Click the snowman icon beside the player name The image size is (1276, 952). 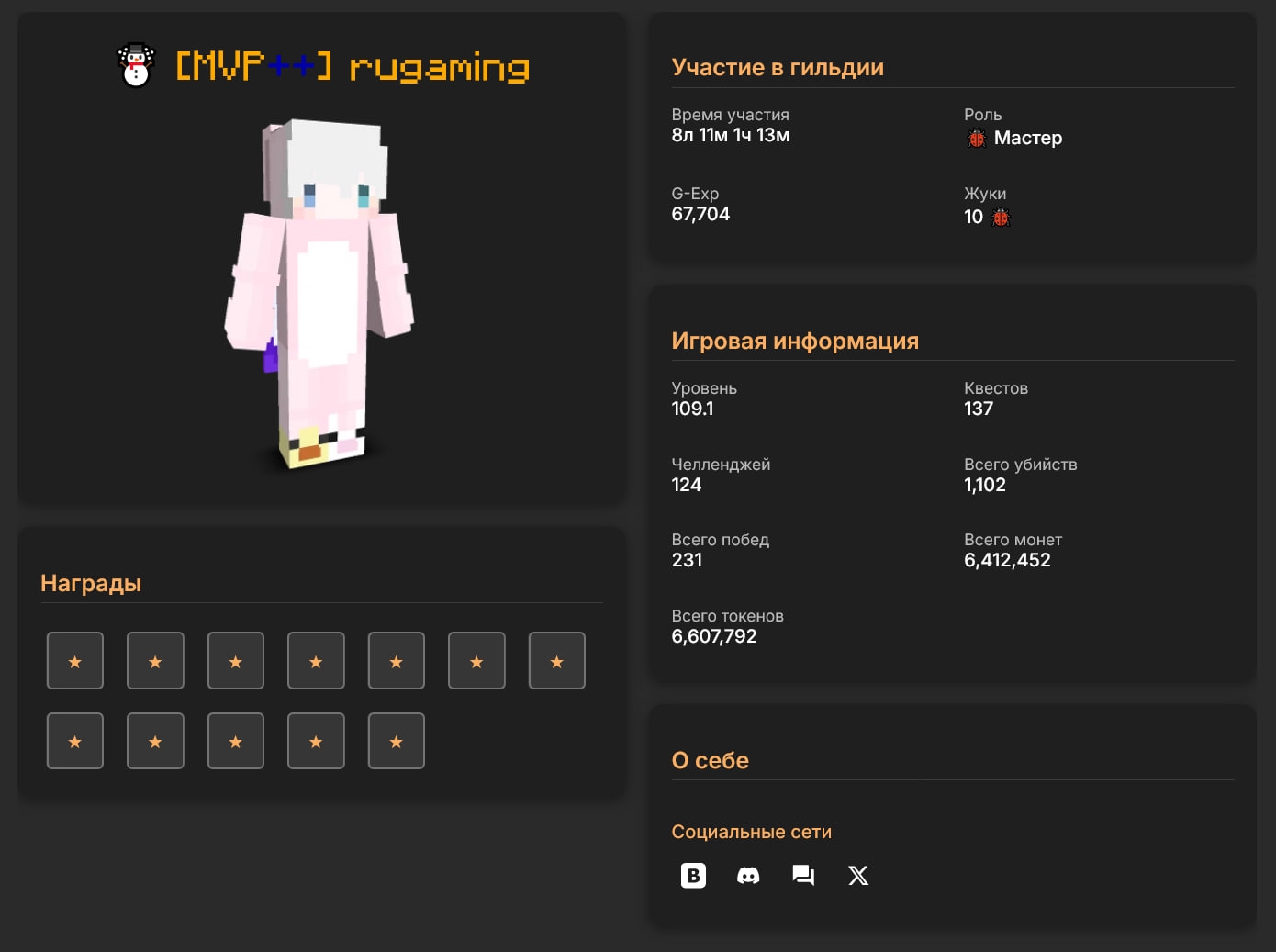tap(136, 66)
